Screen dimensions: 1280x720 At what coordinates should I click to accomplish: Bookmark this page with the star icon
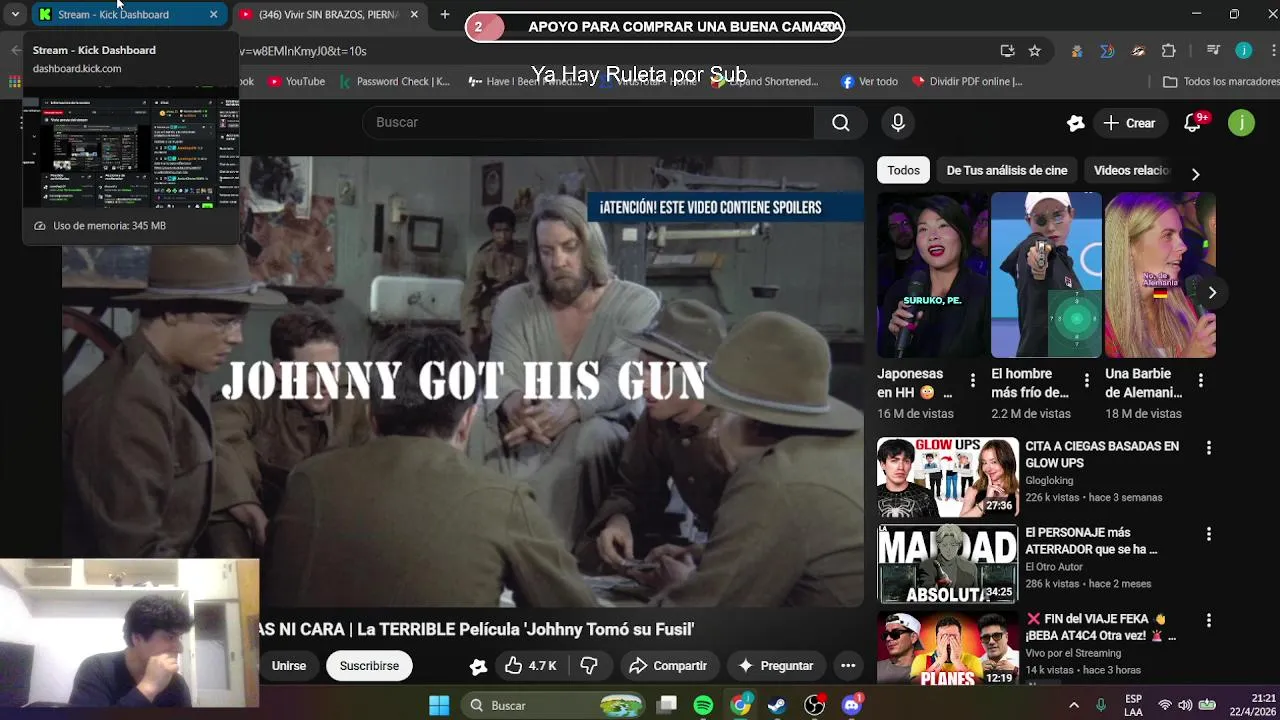point(1034,51)
